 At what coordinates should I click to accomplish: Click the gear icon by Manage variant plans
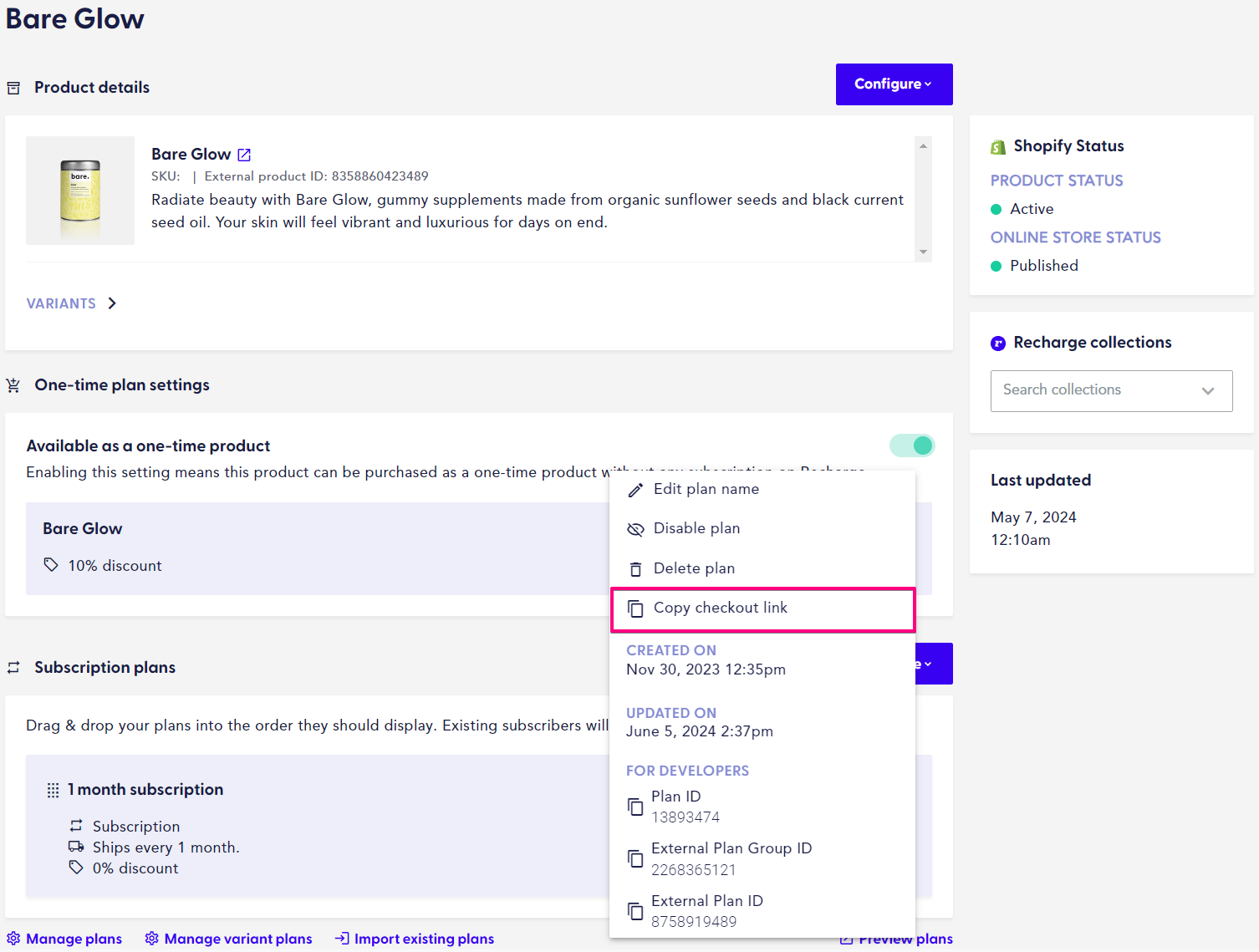[151, 939]
